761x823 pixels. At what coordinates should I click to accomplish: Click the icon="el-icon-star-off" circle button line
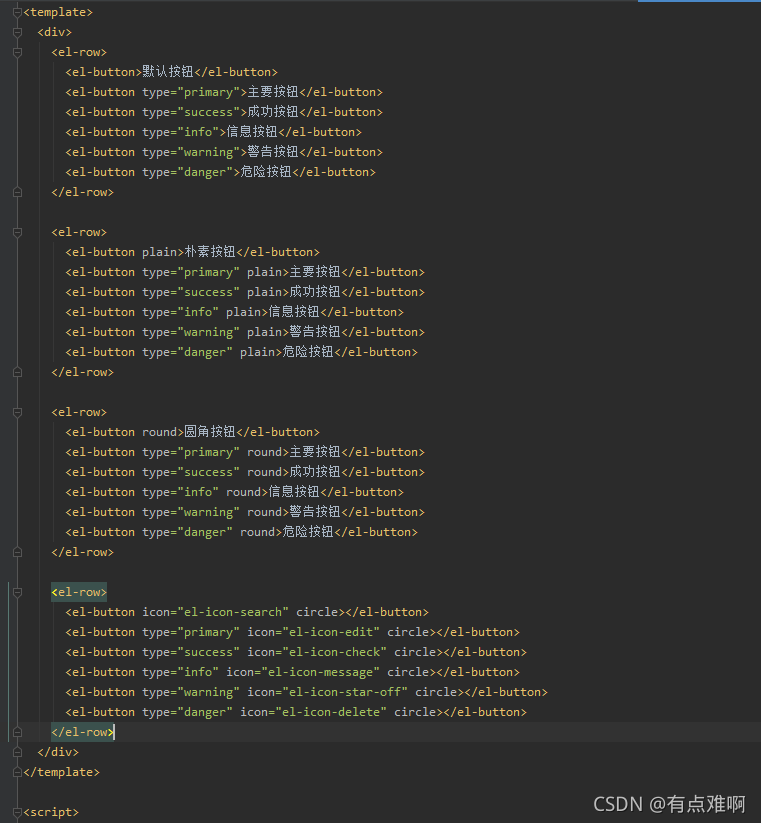[306, 692]
